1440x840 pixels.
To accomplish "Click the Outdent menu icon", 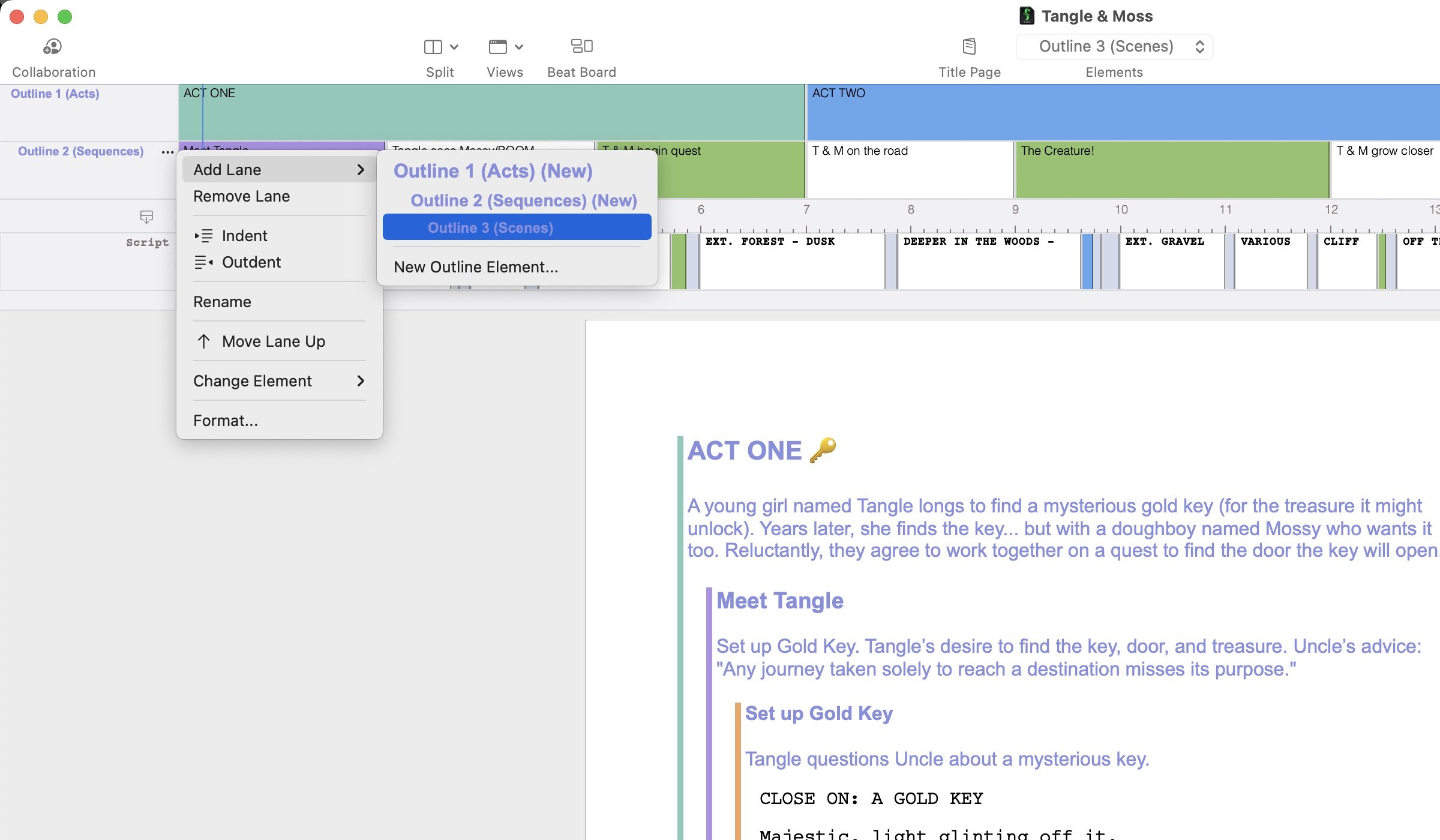I will click(x=204, y=262).
